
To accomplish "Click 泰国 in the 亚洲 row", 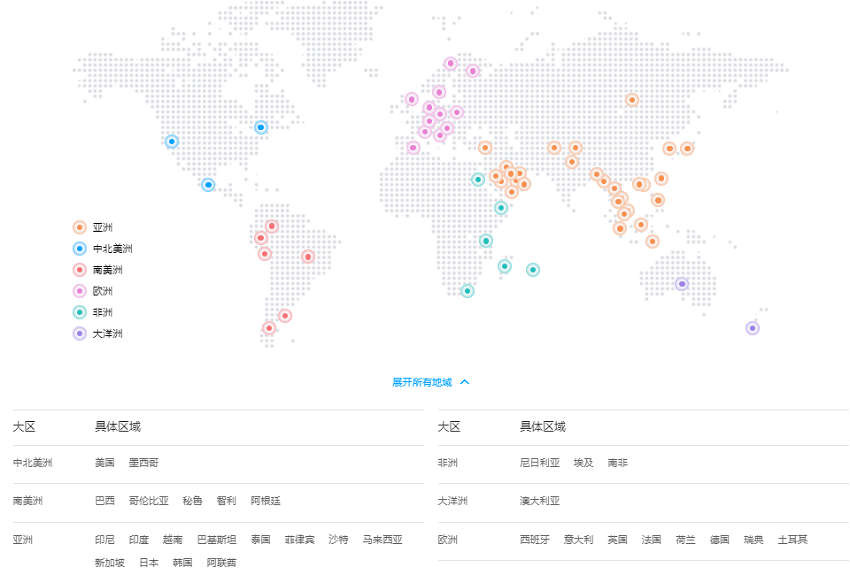I will coord(260,540).
